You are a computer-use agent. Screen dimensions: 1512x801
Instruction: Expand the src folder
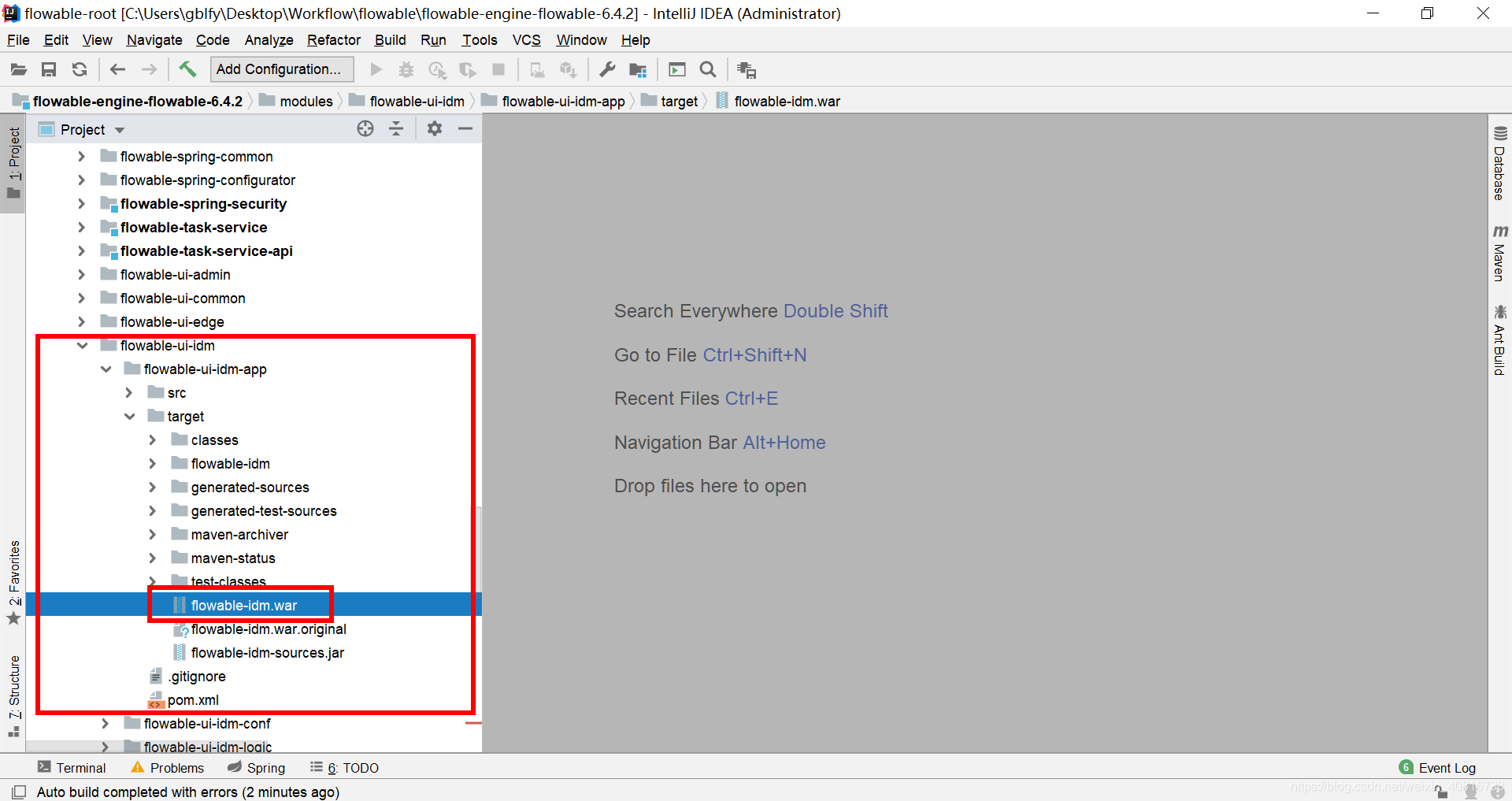tap(129, 393)
